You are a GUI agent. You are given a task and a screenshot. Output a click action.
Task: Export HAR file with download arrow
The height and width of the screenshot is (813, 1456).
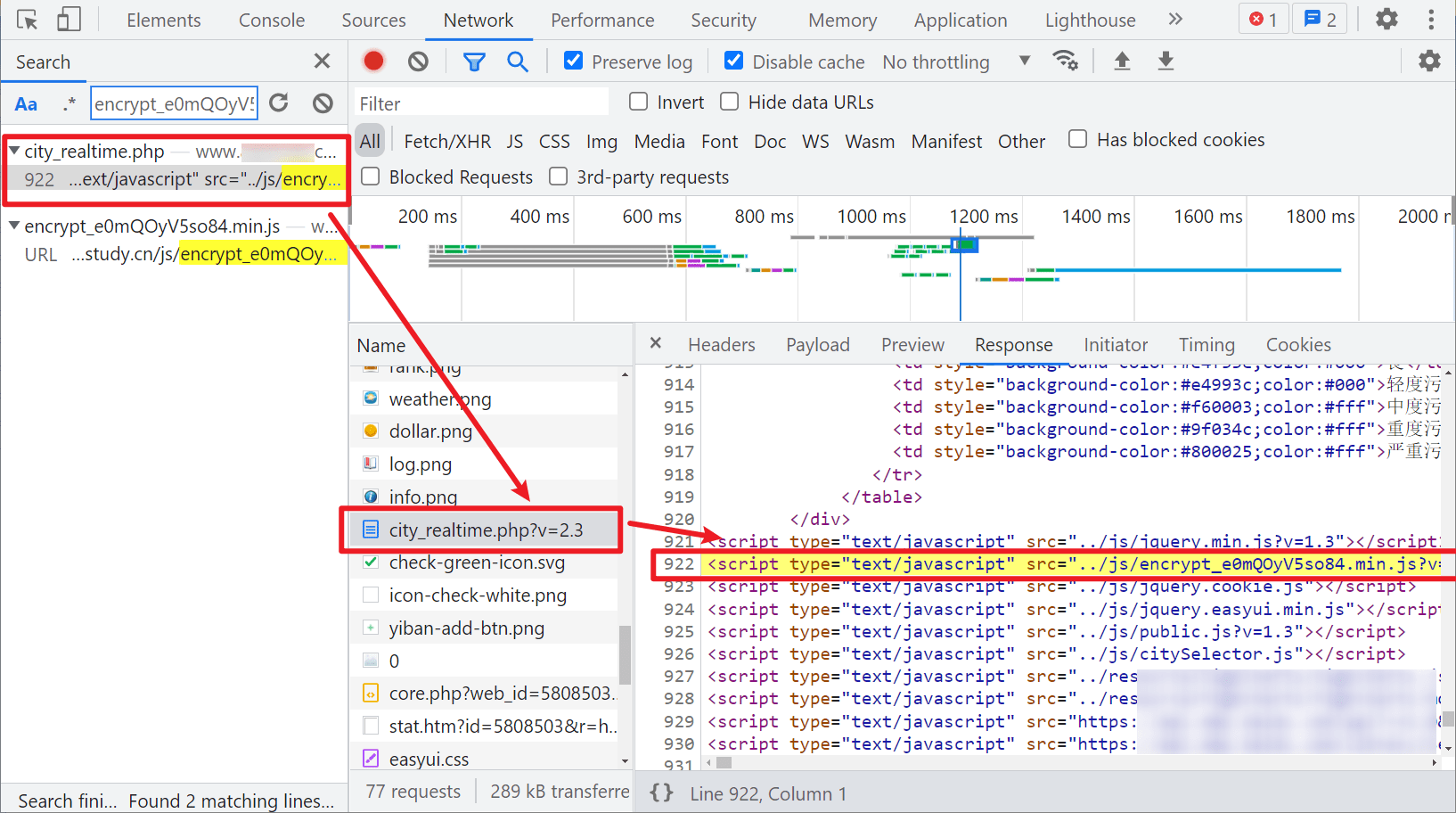click(1166, 61)
